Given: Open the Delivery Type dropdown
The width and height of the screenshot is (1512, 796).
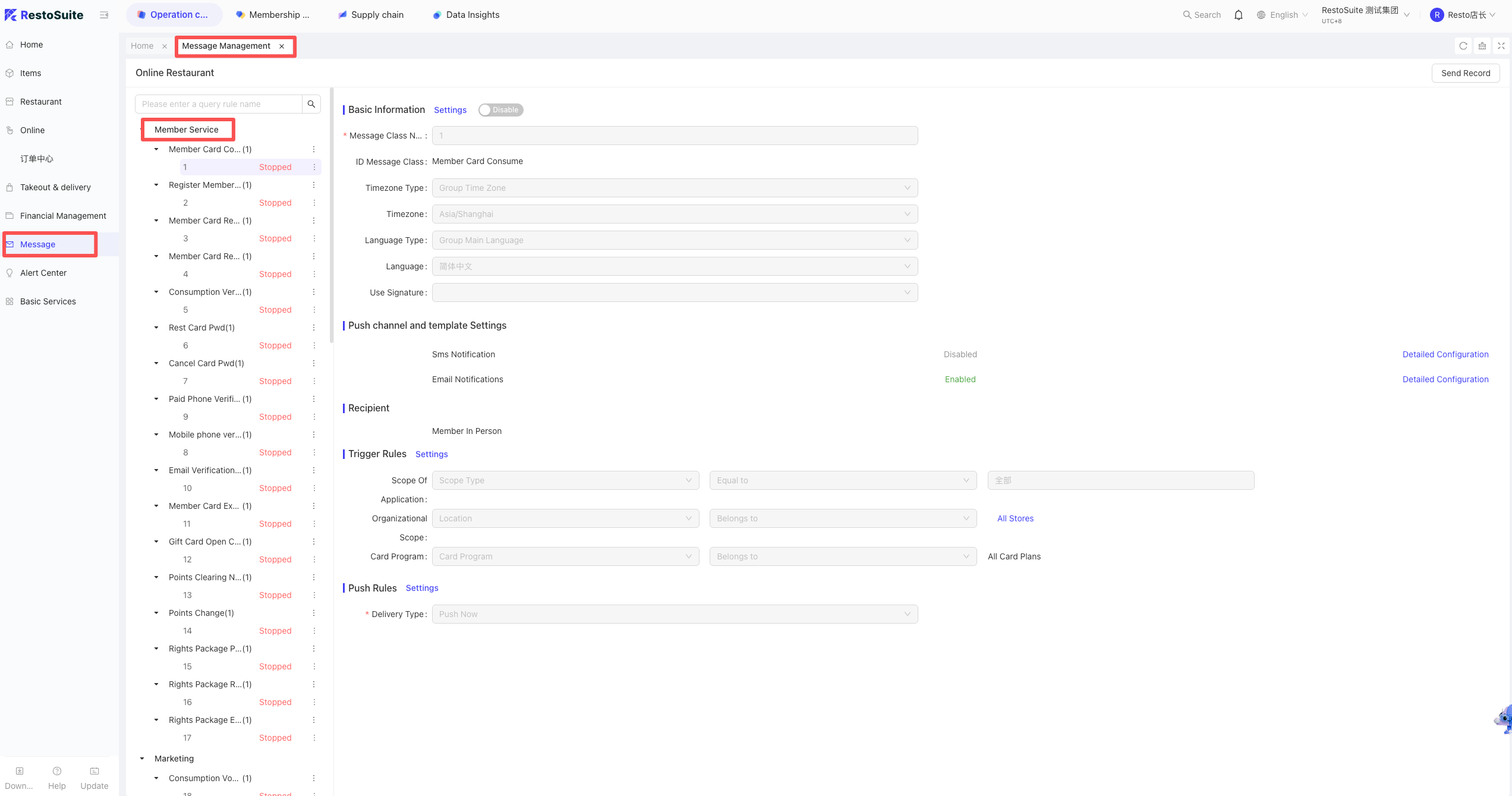Looking at the screenshot, I should pos(675,614).
